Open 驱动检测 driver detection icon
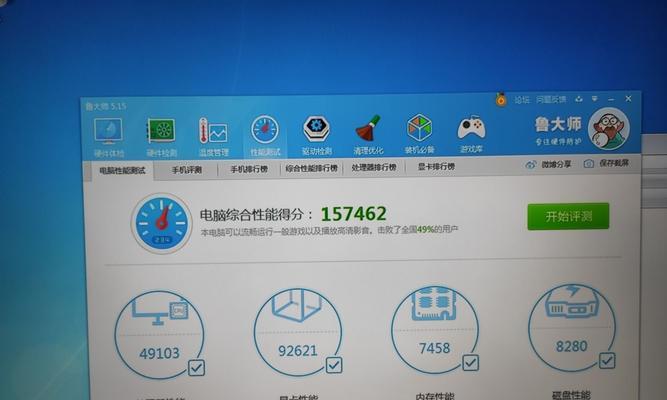 coord(316,135)
